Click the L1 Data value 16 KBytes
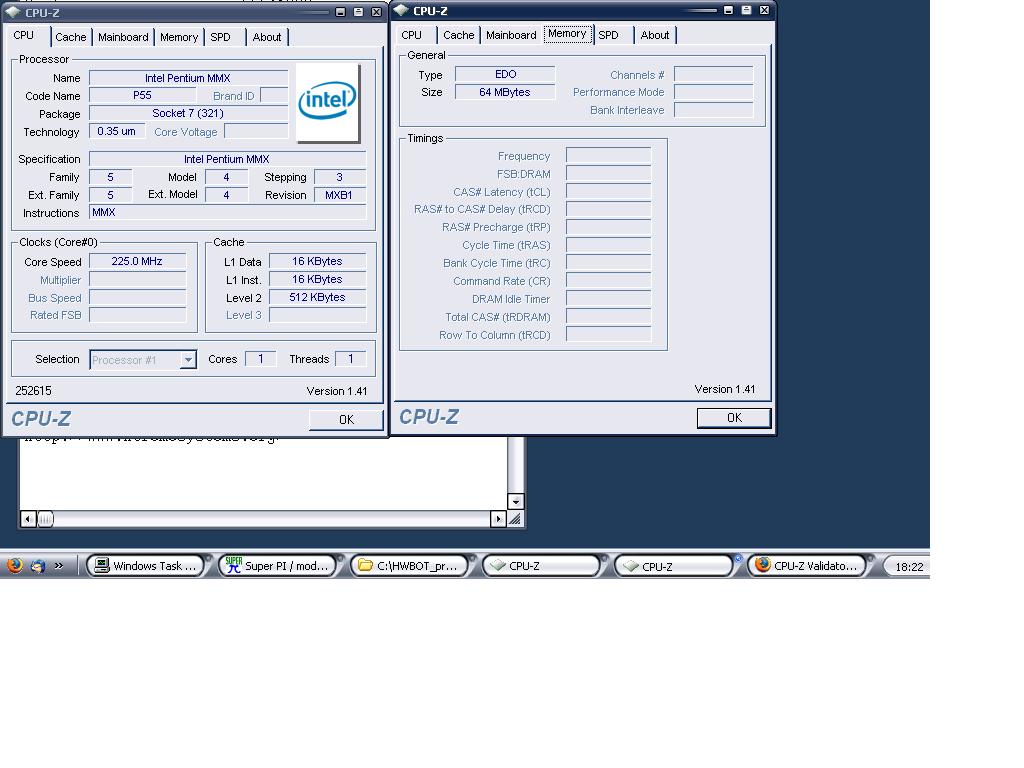Image resolution: width=1024 pixels, height=768 pixels. point(317,261)
